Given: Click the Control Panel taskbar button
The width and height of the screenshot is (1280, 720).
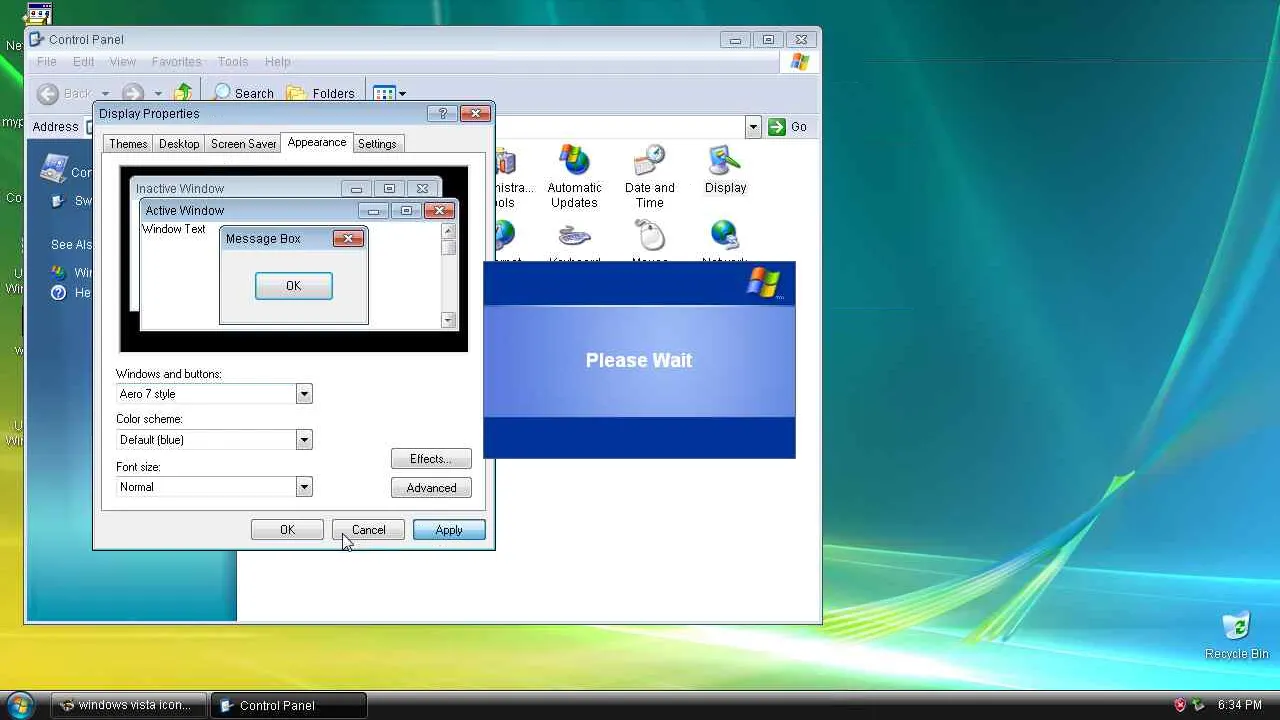Looking at the screenshot, I should click(x=290, y=705).
